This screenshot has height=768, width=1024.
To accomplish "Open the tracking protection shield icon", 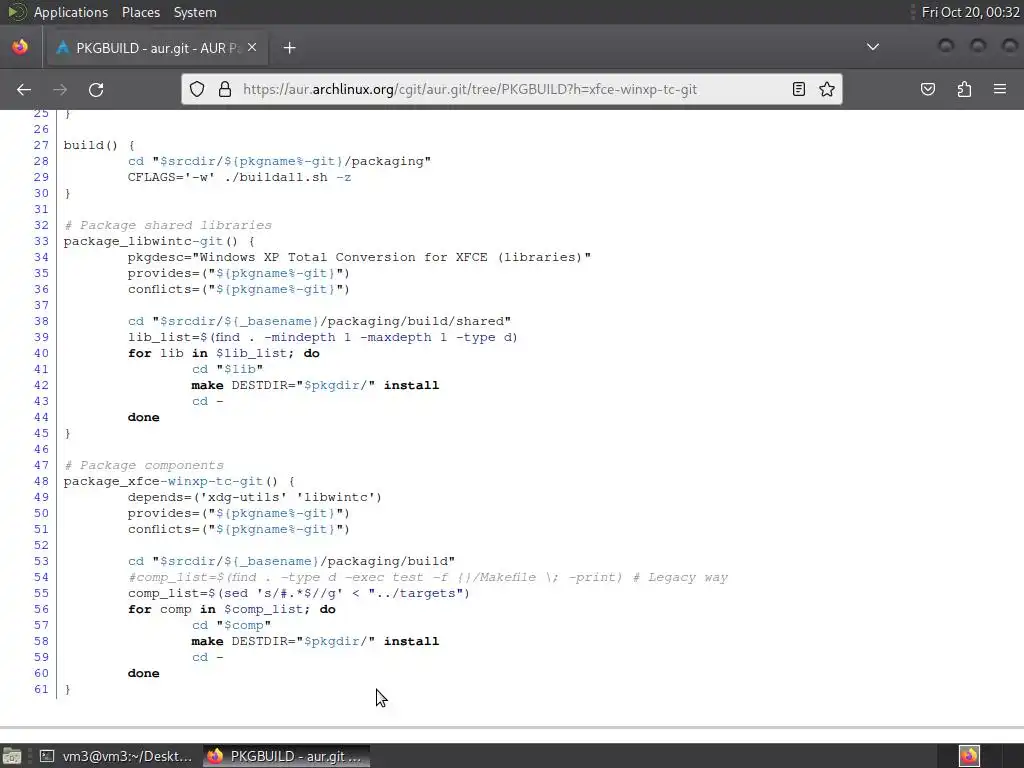I will [x=197, y=89].
